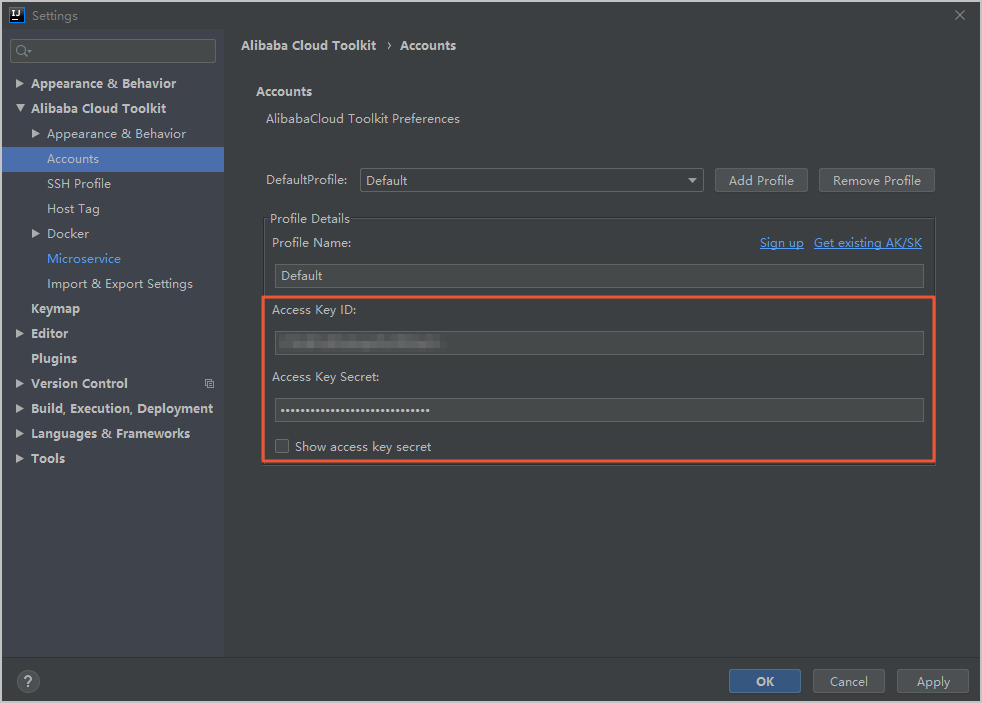Open the Microservice settings page

(x=84, y=259)
